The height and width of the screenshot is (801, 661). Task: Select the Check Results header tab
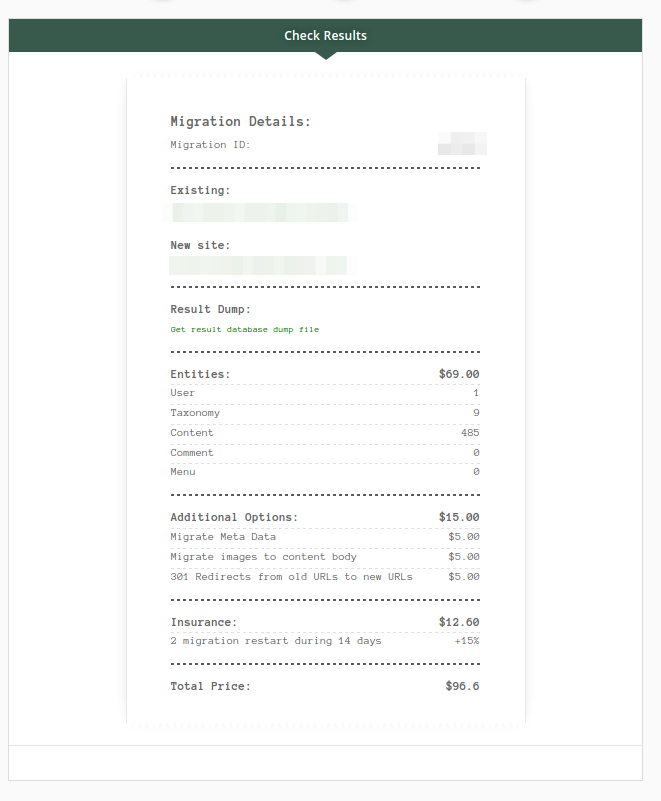point(325,35)
